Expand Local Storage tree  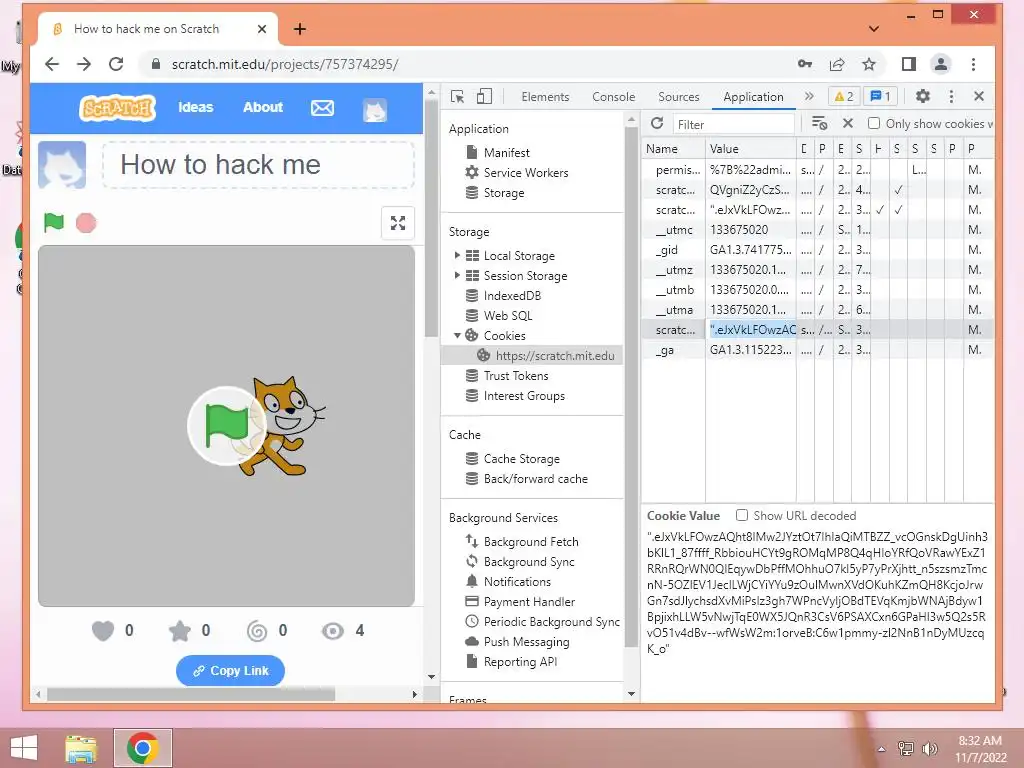457,255
